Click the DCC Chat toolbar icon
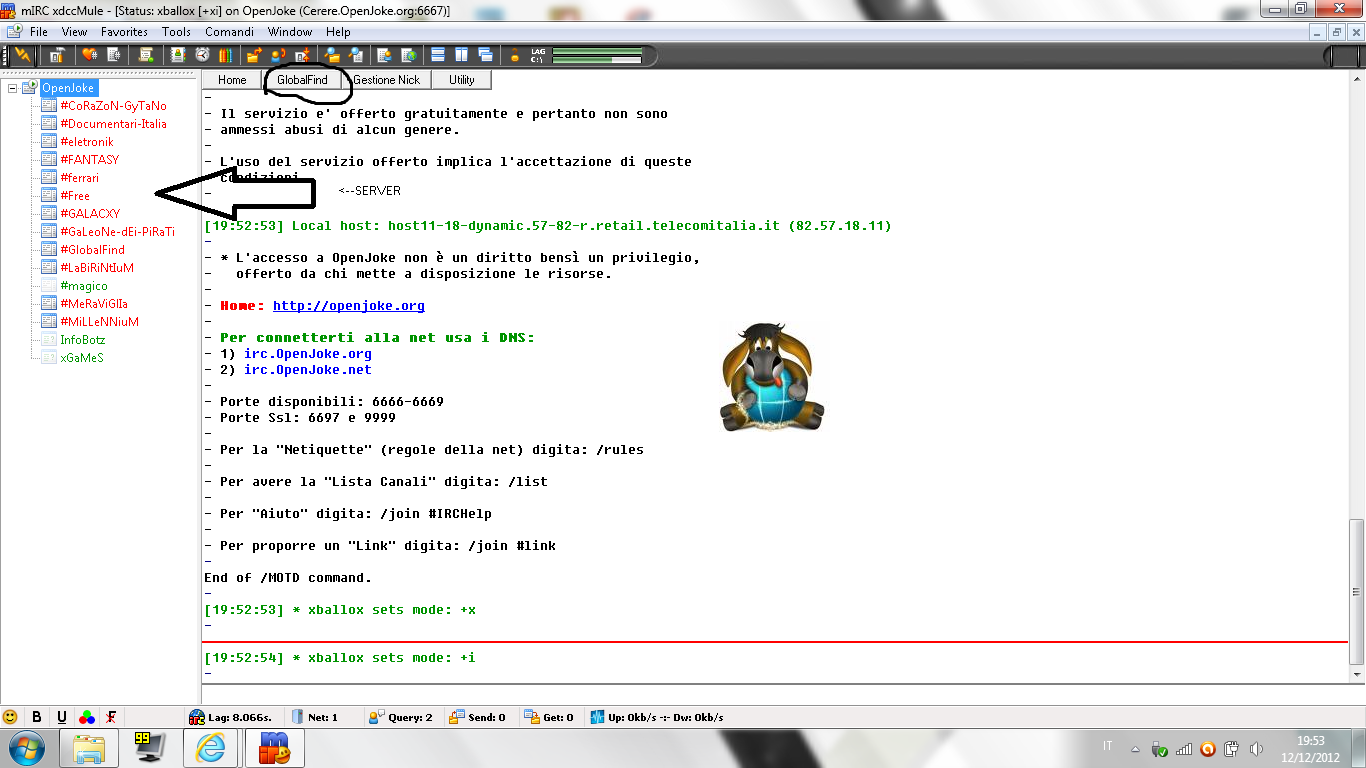1366x768 pixels. [279, 55]
